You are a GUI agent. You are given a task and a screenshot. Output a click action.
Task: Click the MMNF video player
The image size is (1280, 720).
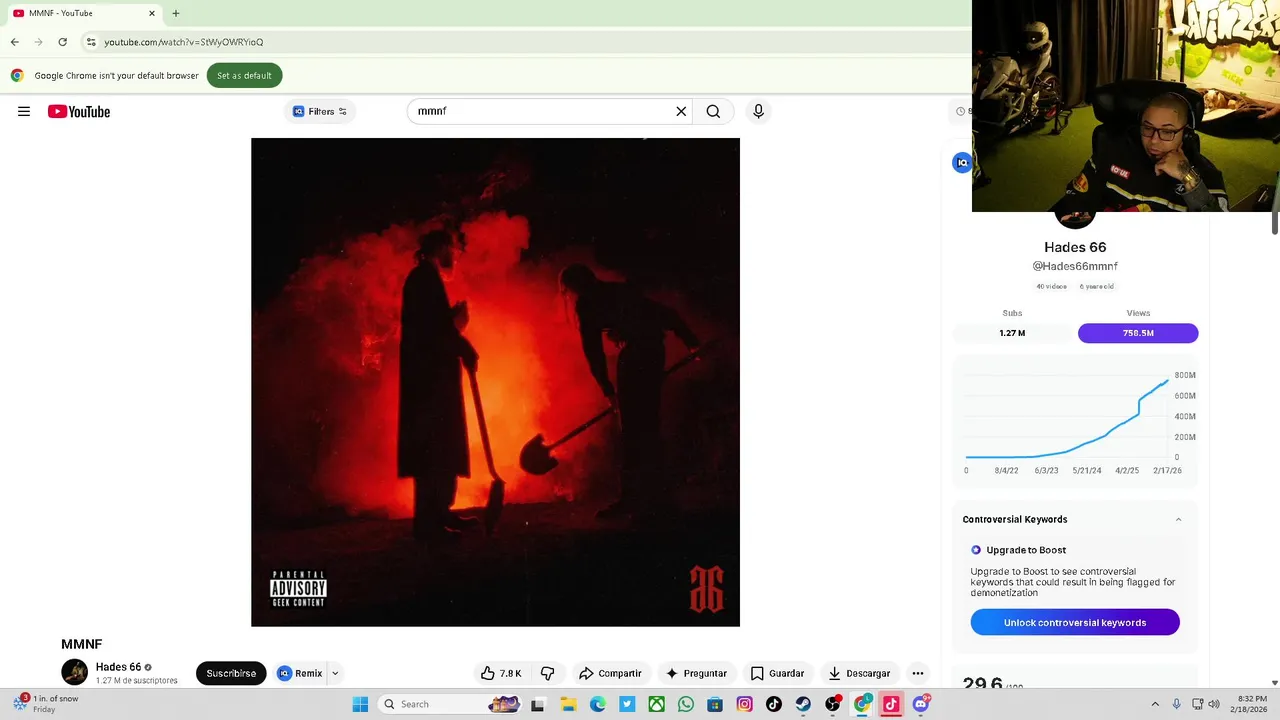pyautogui.click(x=495, y=382)
